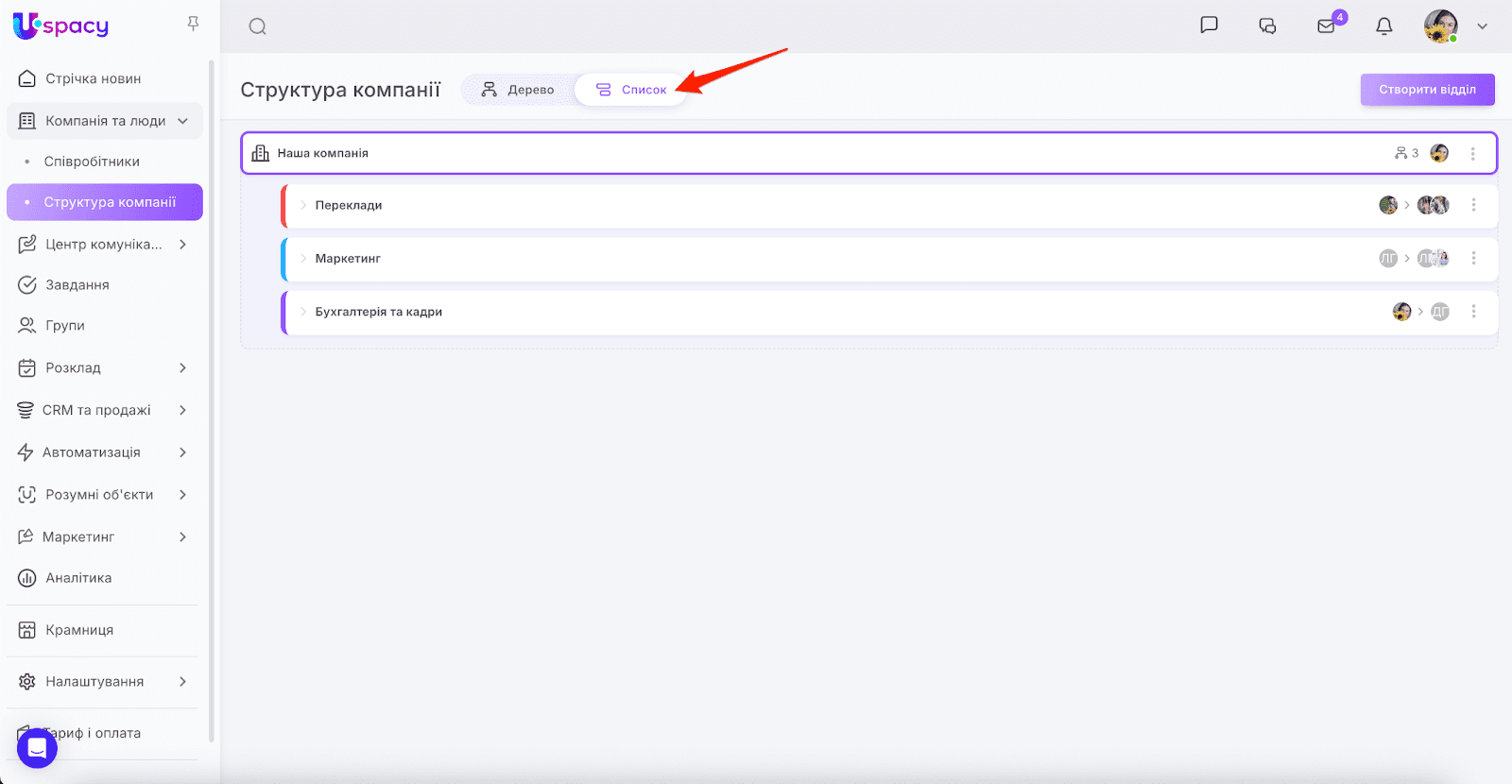This screenshot has height=784, width=1512.
Task: Expand the Переклади department row
Action: tap(303, 205)
